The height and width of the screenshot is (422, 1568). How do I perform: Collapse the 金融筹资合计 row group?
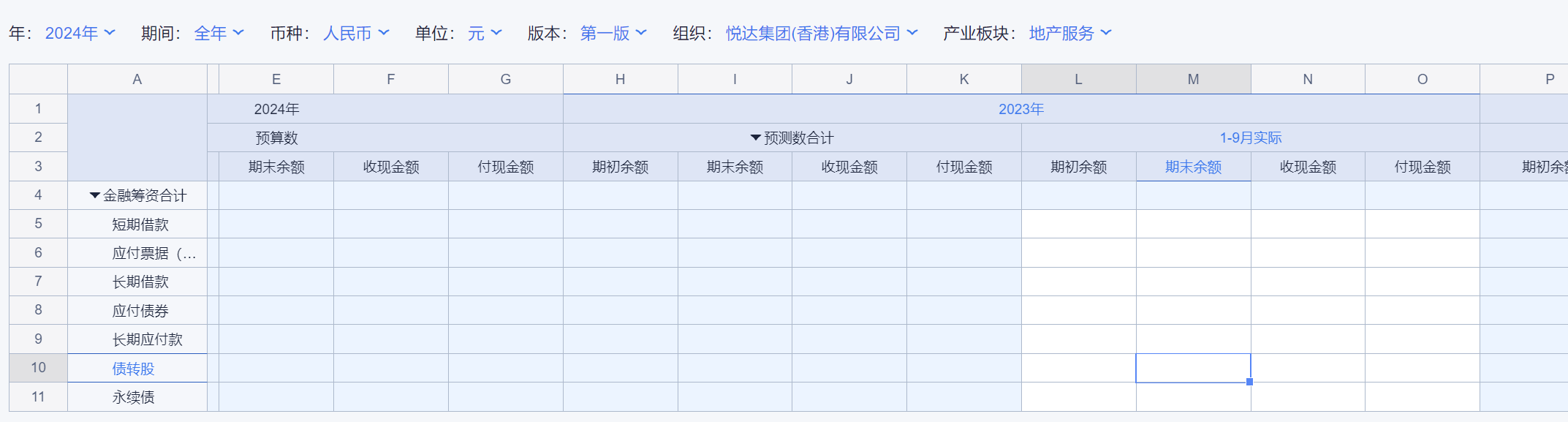click(x=94, y=195)
